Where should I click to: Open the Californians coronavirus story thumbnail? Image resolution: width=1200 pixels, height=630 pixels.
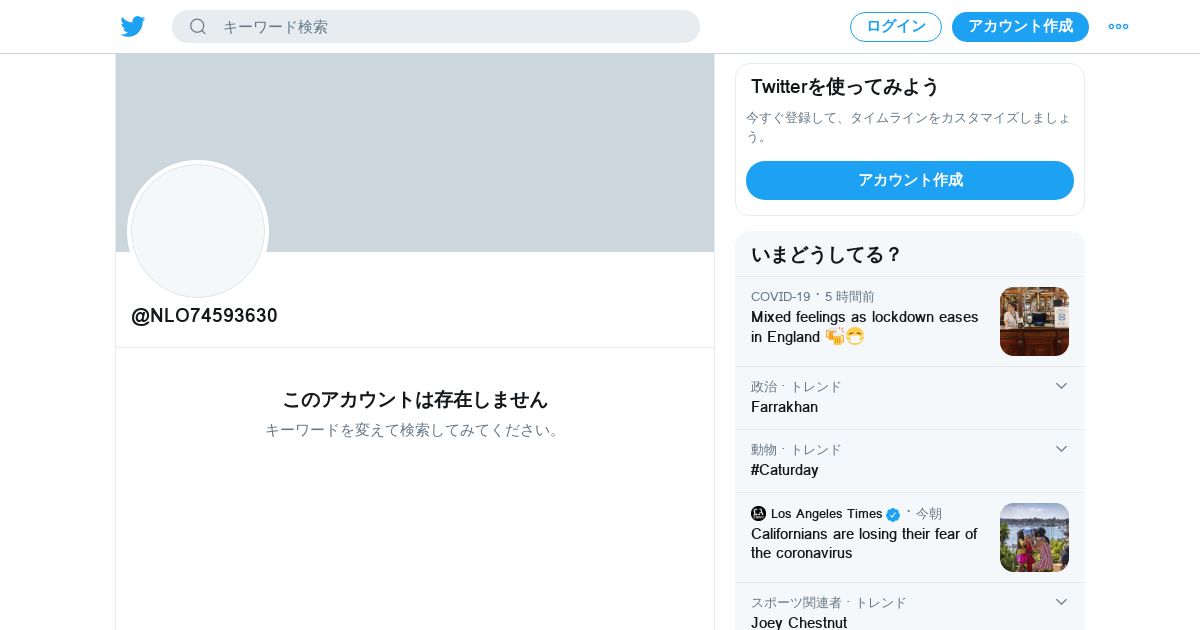click(x=1034, y=537)
